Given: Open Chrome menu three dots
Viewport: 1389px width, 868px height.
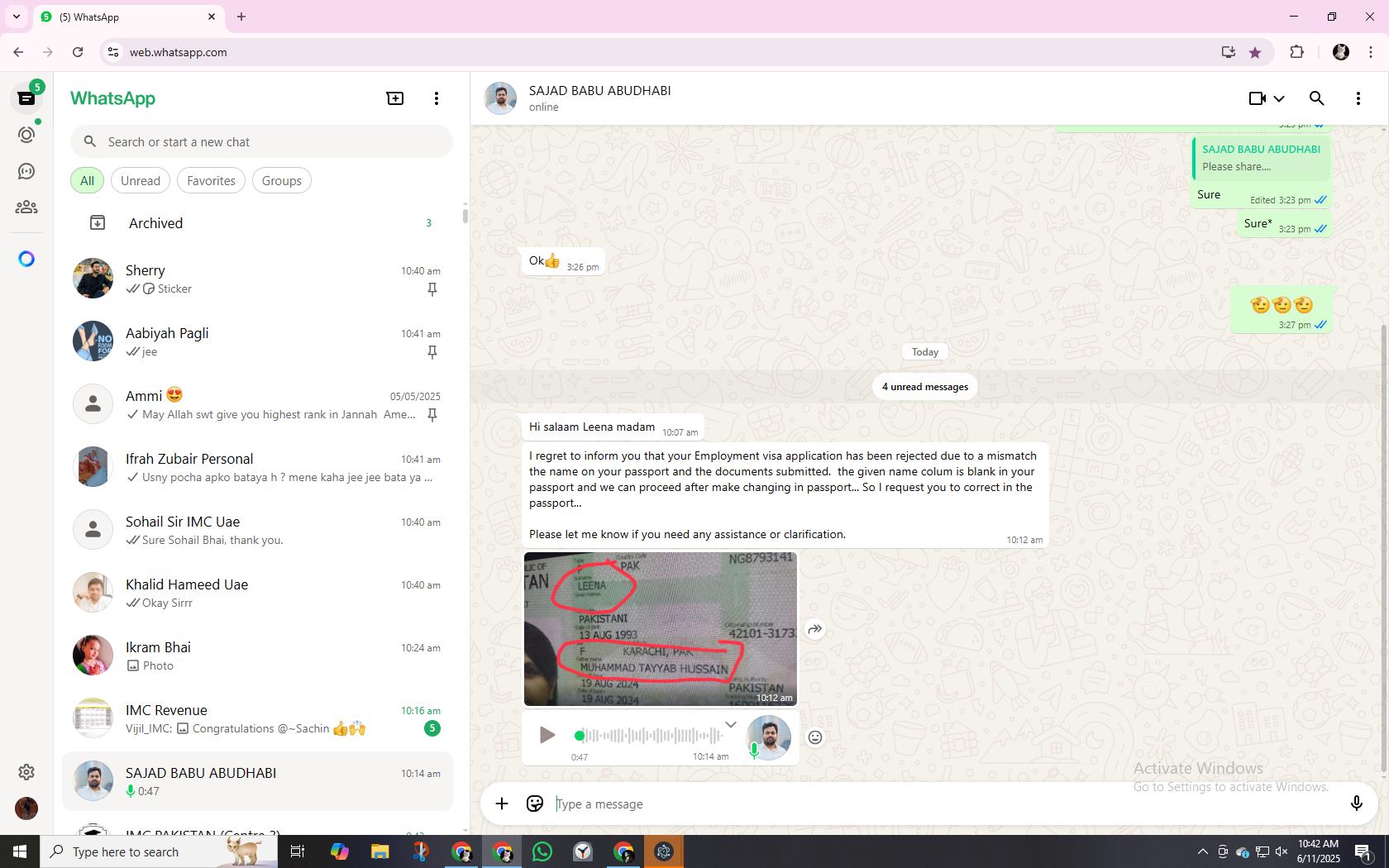Looking at the screenshot, I should pos(1371,52).
